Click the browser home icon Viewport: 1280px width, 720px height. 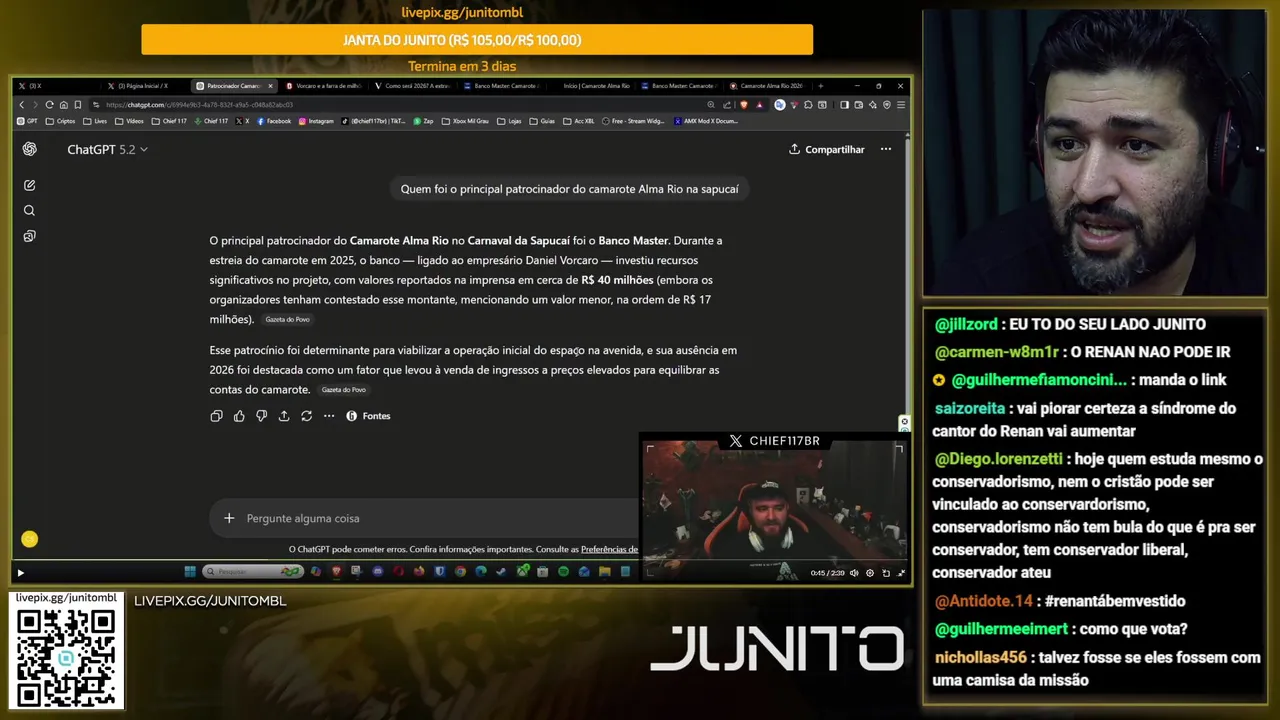[64, 105]
